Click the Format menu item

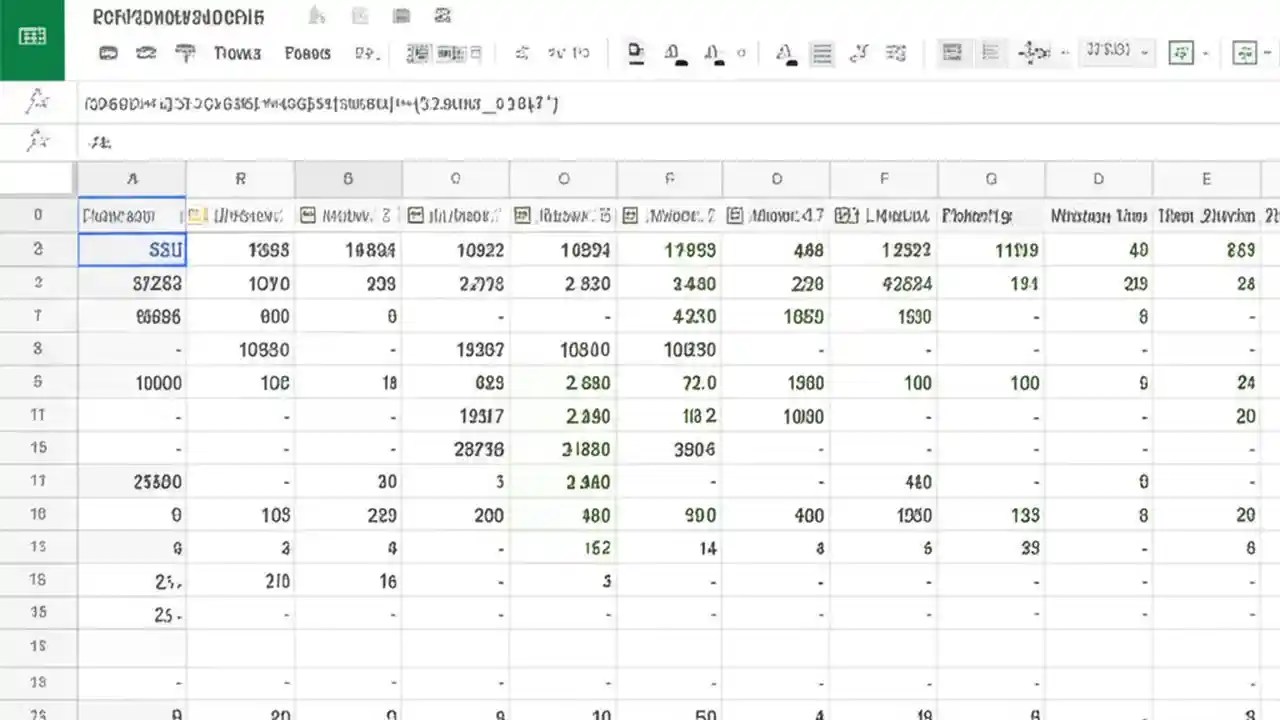tap(307, 53)
